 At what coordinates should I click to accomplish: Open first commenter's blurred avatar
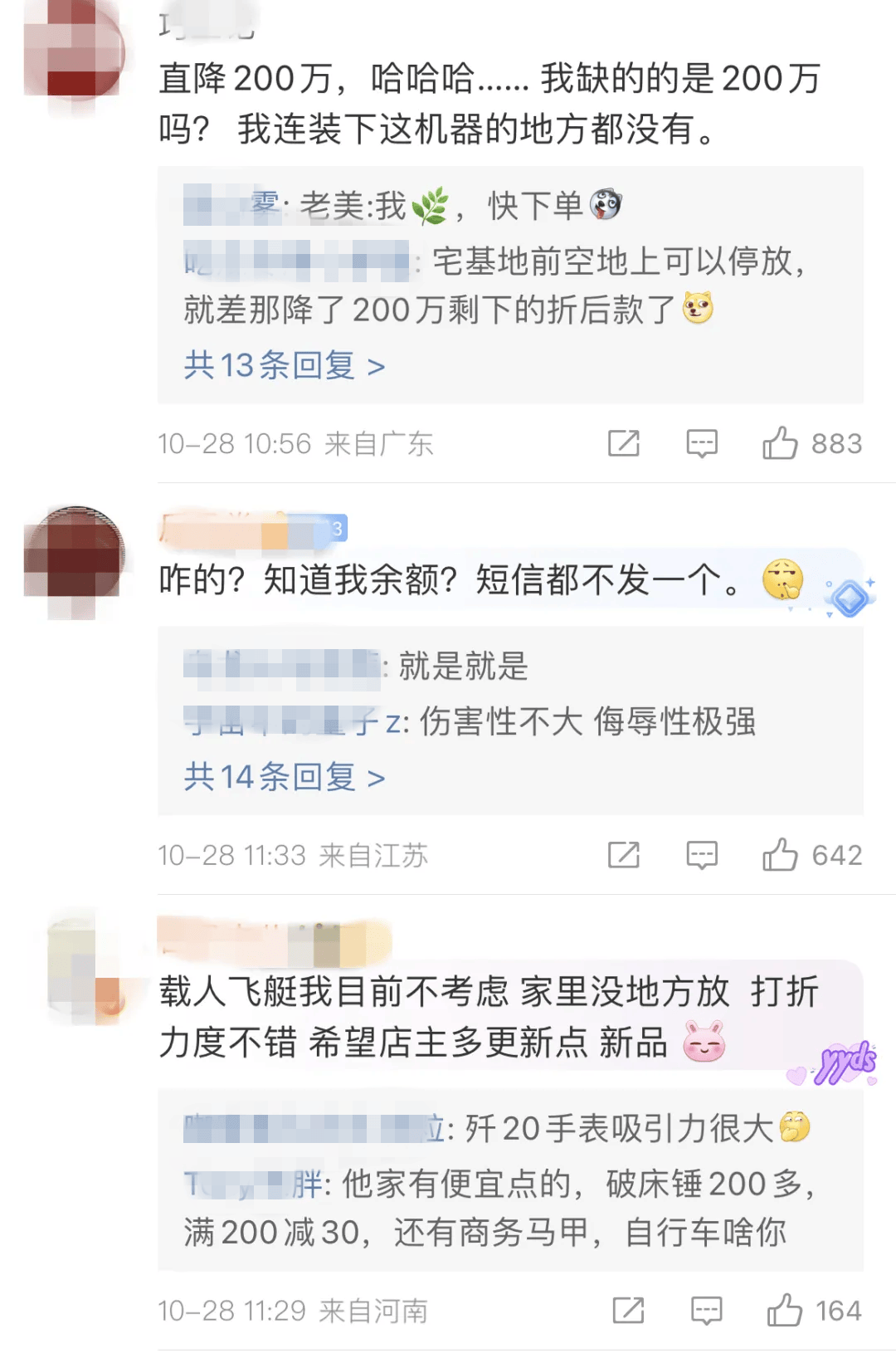pos(75,50)
